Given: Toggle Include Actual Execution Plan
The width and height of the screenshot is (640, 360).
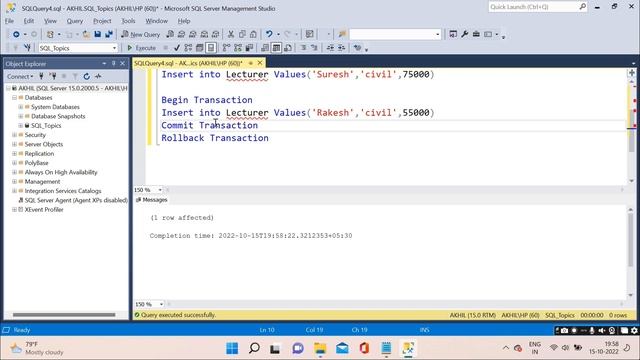Looking at the screenshot, I should point(226,48).
